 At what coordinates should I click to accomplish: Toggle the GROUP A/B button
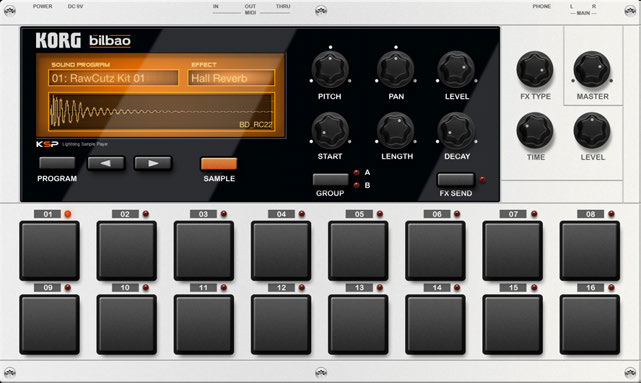click(x=331, y=179)
